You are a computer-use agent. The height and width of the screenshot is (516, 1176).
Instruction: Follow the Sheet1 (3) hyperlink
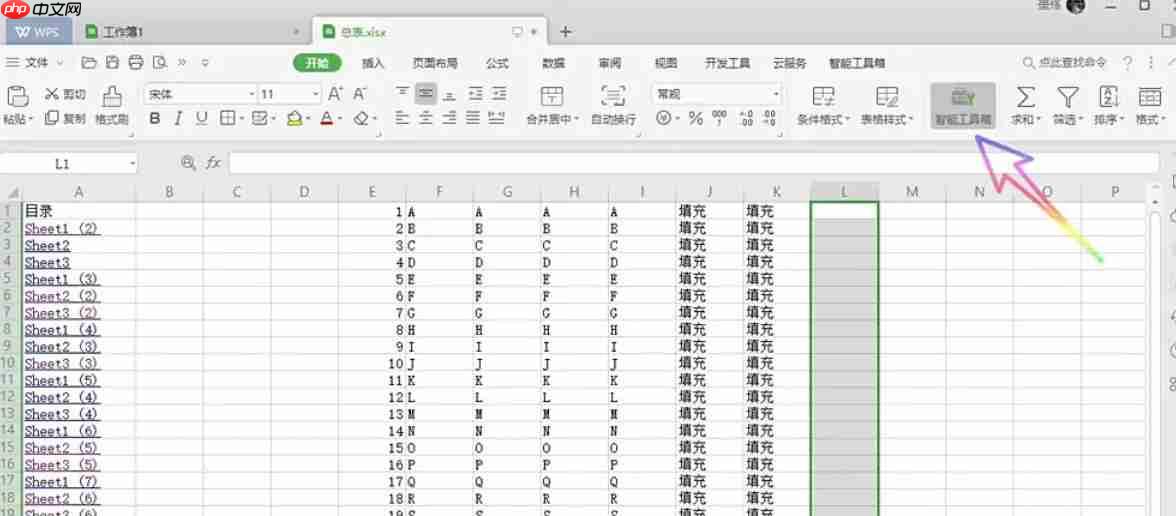(62, 279)
